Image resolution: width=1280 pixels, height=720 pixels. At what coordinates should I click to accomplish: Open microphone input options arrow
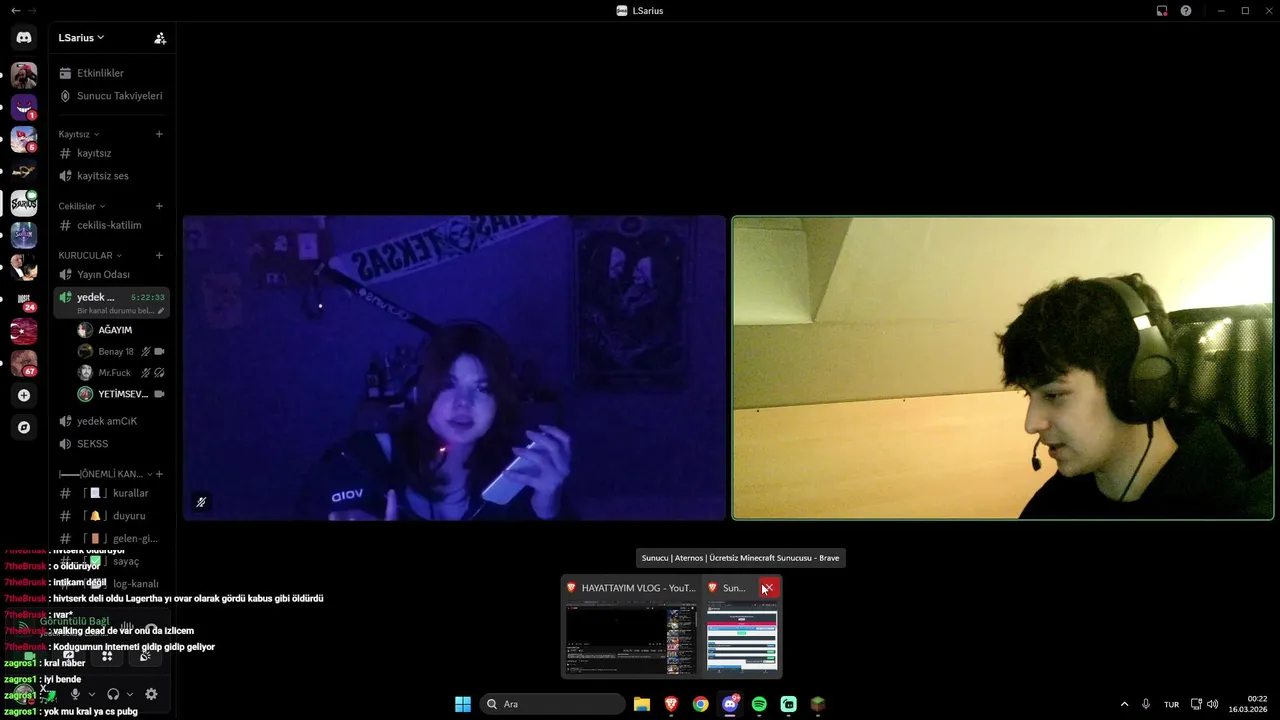click(91, 694)
